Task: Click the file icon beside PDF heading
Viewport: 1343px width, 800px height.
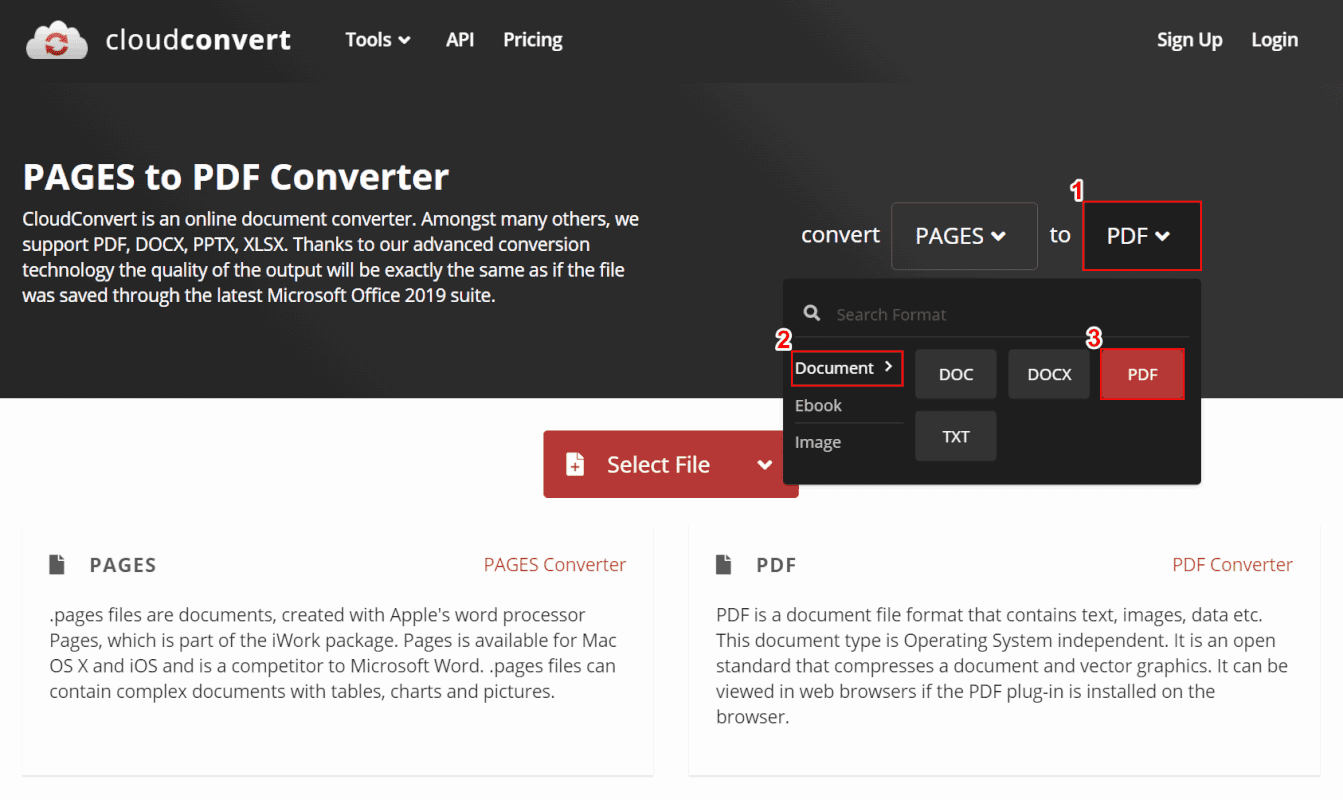Action: 724,565
